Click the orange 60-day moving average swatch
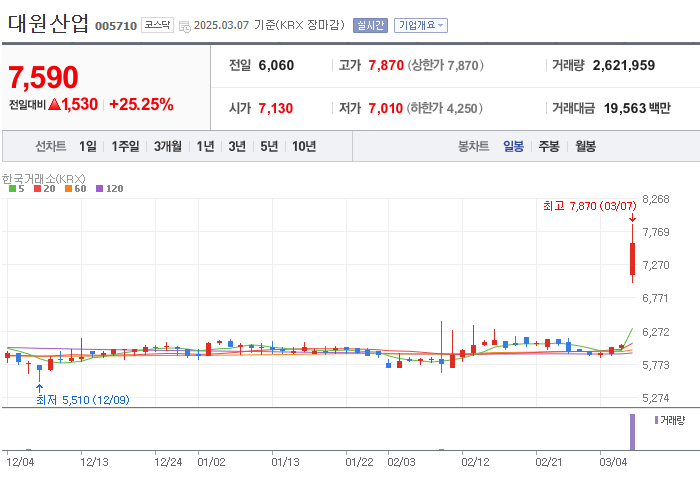 68,189
